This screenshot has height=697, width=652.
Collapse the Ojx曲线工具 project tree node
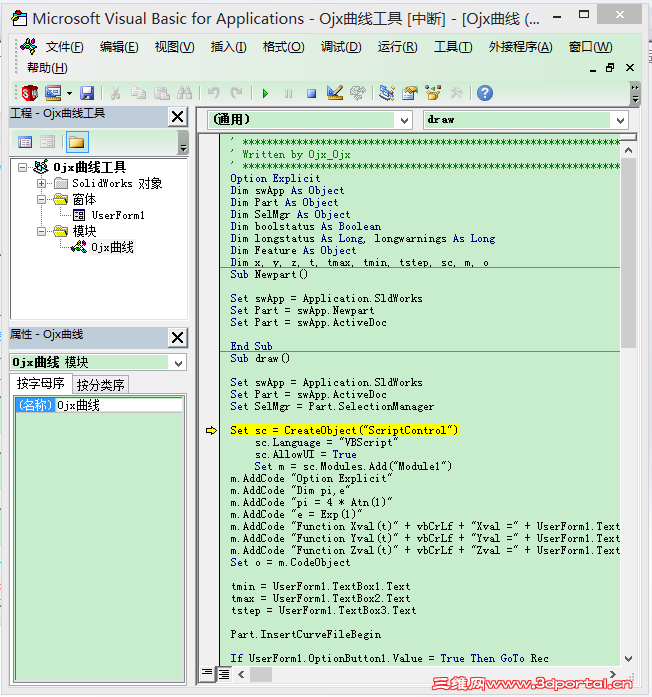click(22, 168)
